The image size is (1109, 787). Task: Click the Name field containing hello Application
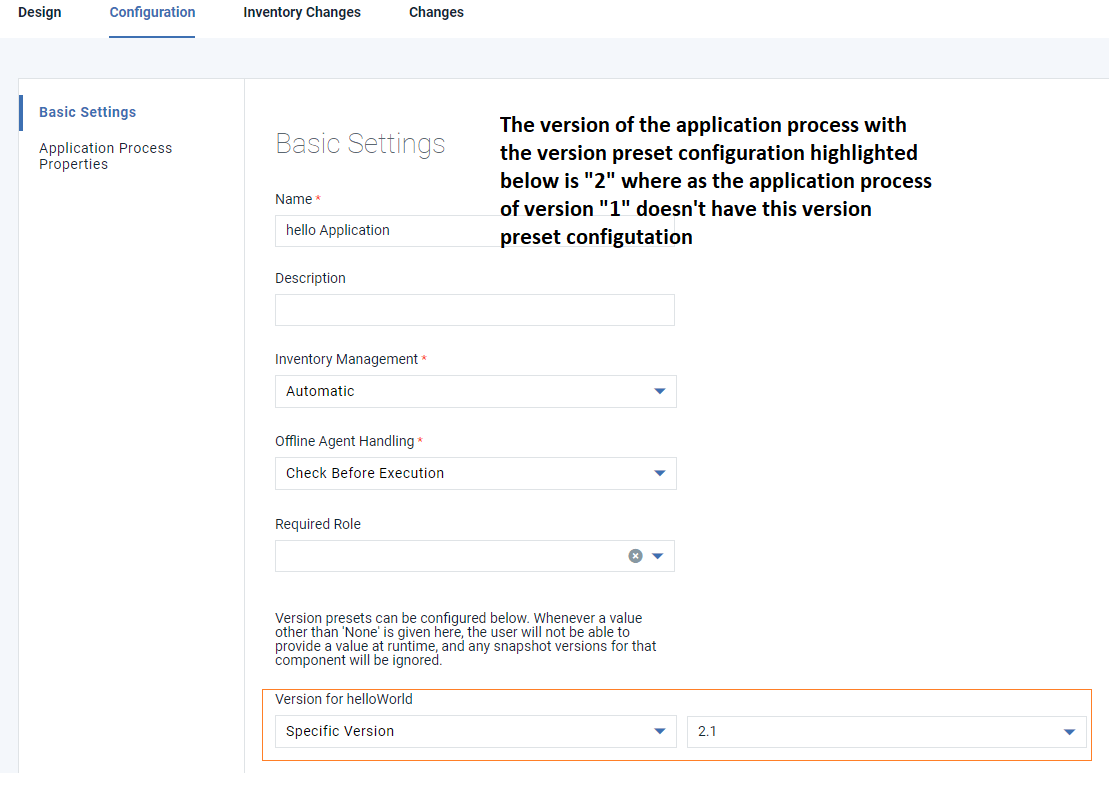coord(385,230)
